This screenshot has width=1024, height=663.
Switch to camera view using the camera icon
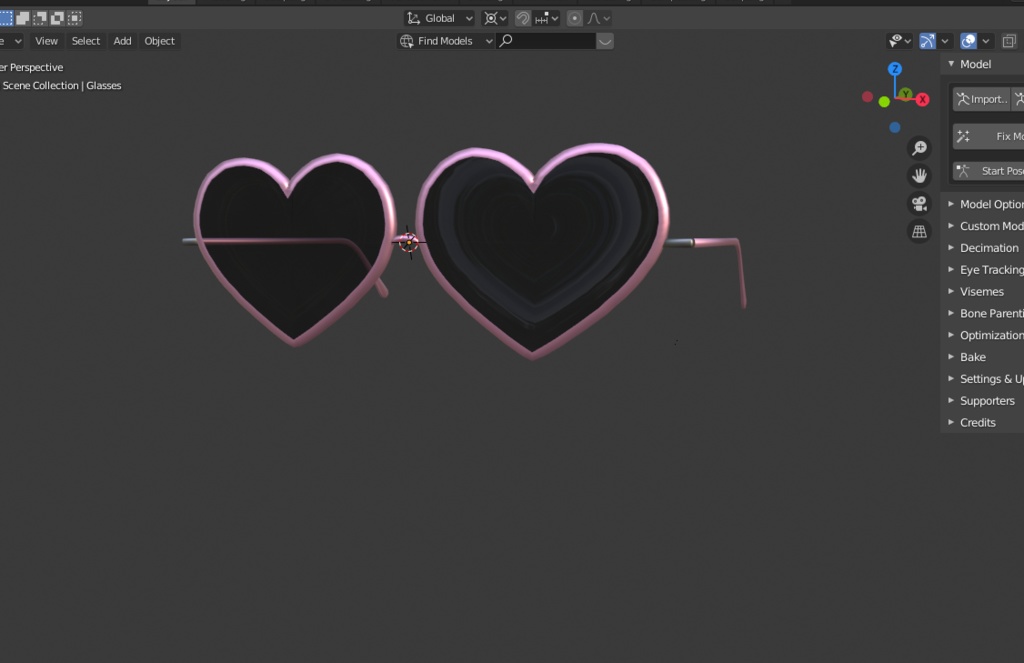(919, 203)
